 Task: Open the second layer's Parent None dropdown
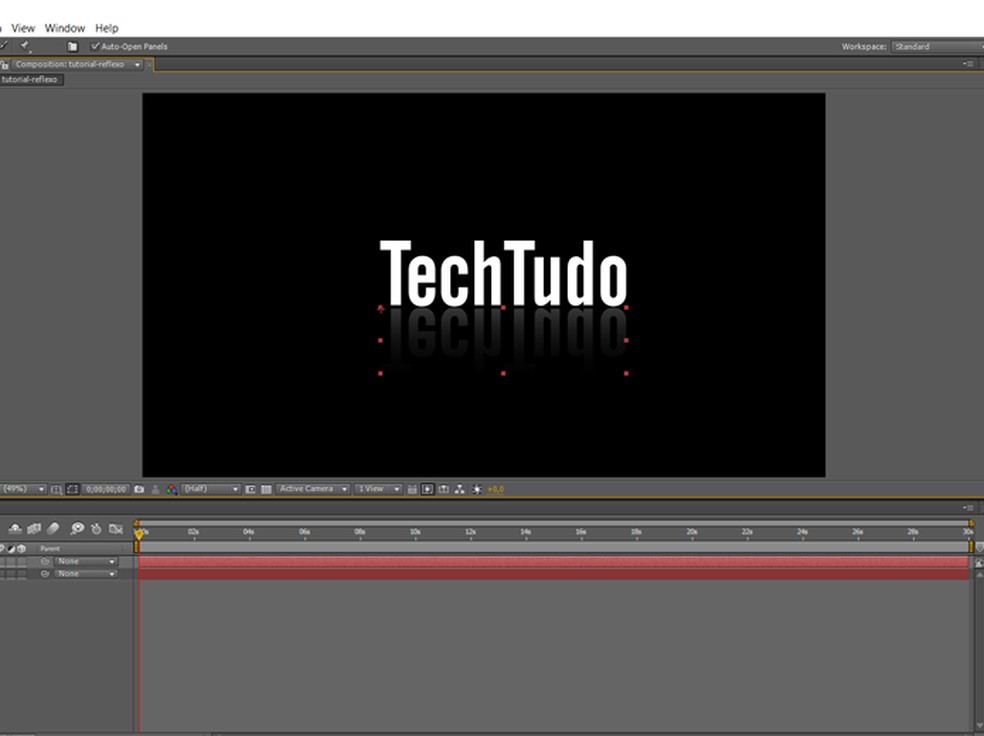pos(86,574)
